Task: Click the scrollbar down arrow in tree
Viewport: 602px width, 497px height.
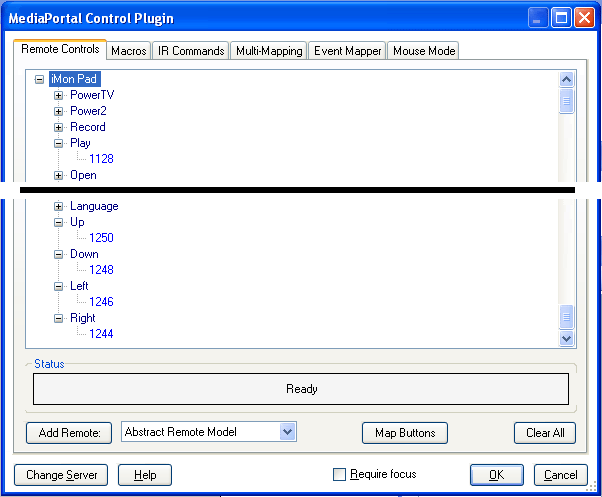Action: pyautogui.click(x=566, y=338)
